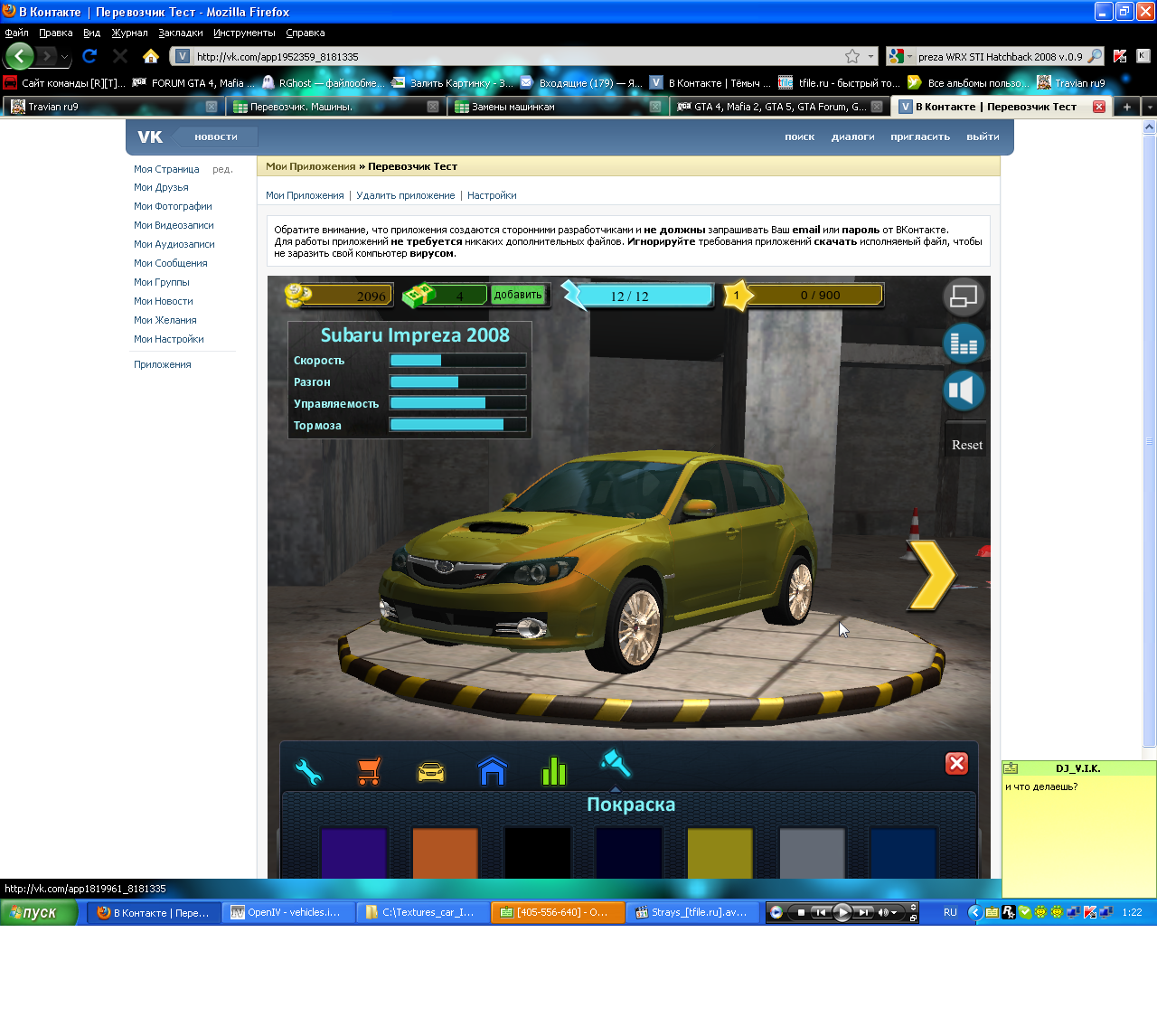Viewport: 1157px width, 1036px height.
Task: Open the tuning wrench section
Action: [308, 771]
